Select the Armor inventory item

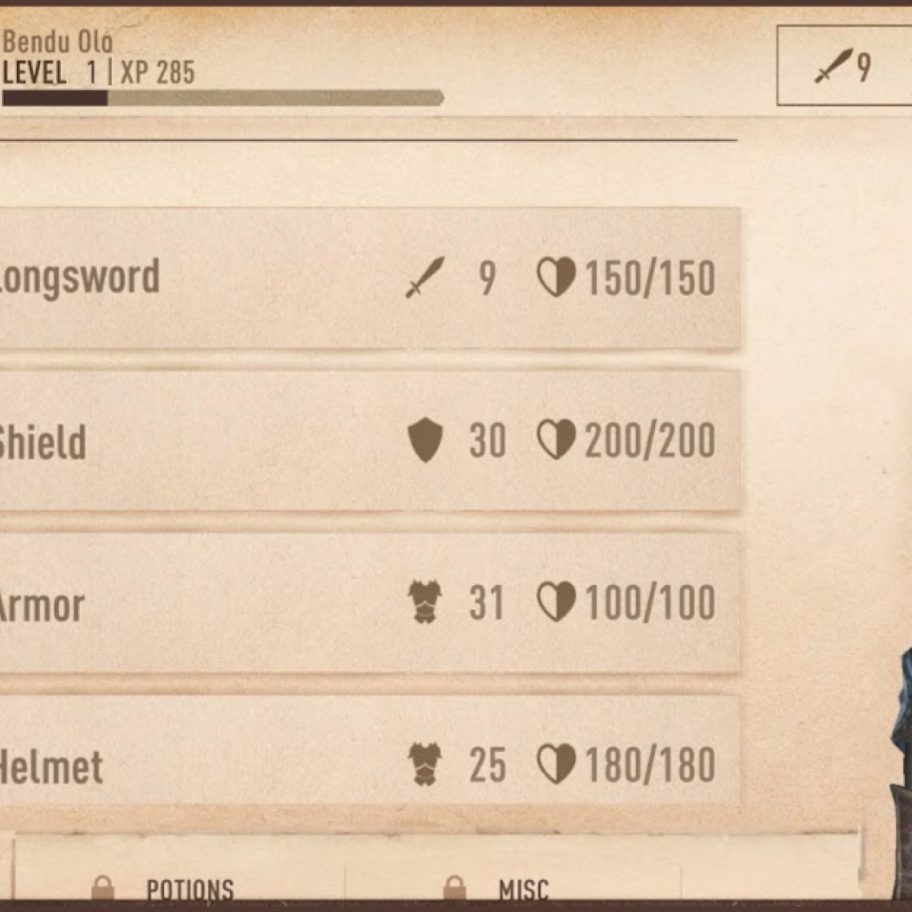tap(370, 603)
